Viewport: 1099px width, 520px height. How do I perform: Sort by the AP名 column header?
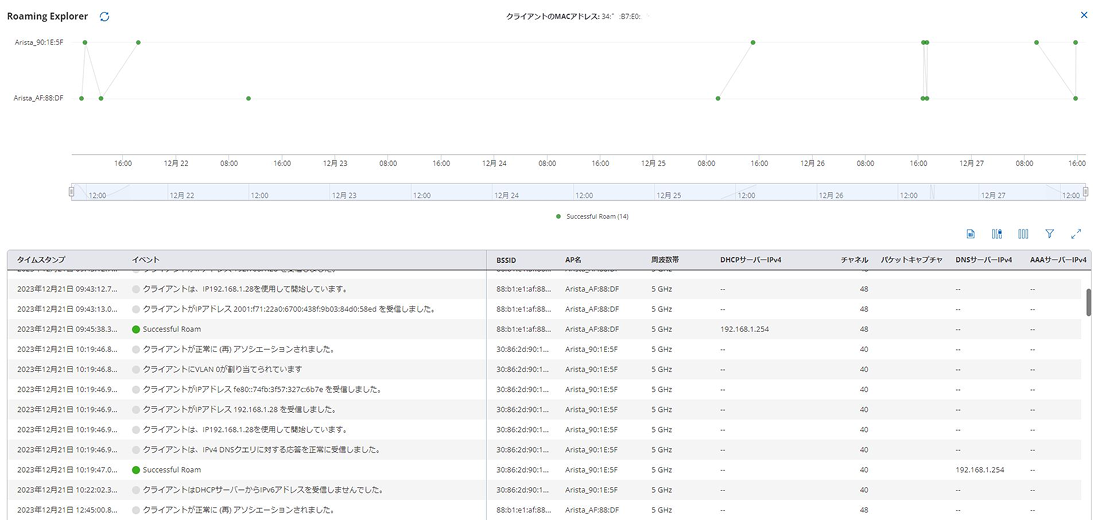pos(573,260)
